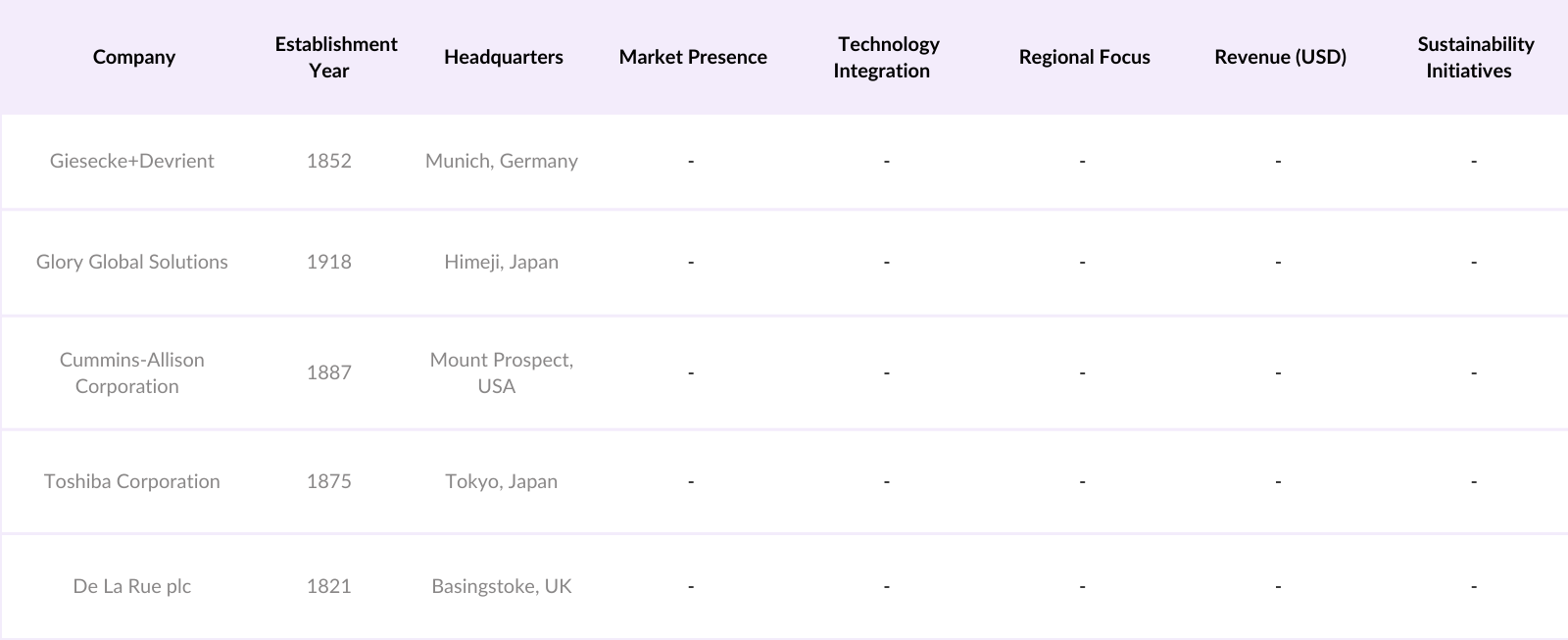
Task: Select the Regional Focus column header
Action: pos(1084,57)
